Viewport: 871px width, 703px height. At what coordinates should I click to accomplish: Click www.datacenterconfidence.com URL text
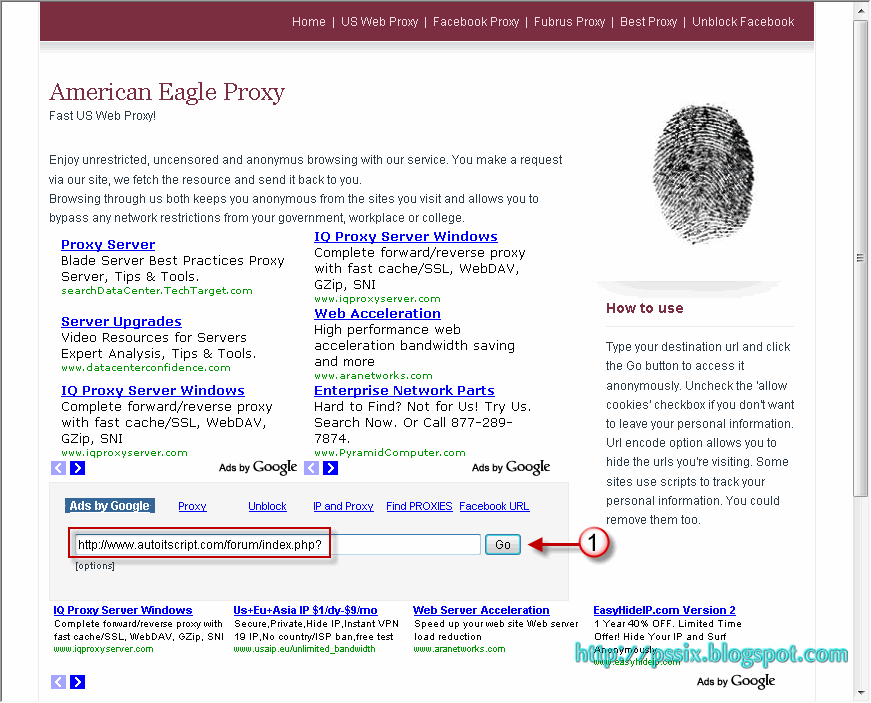click(146, 368)
